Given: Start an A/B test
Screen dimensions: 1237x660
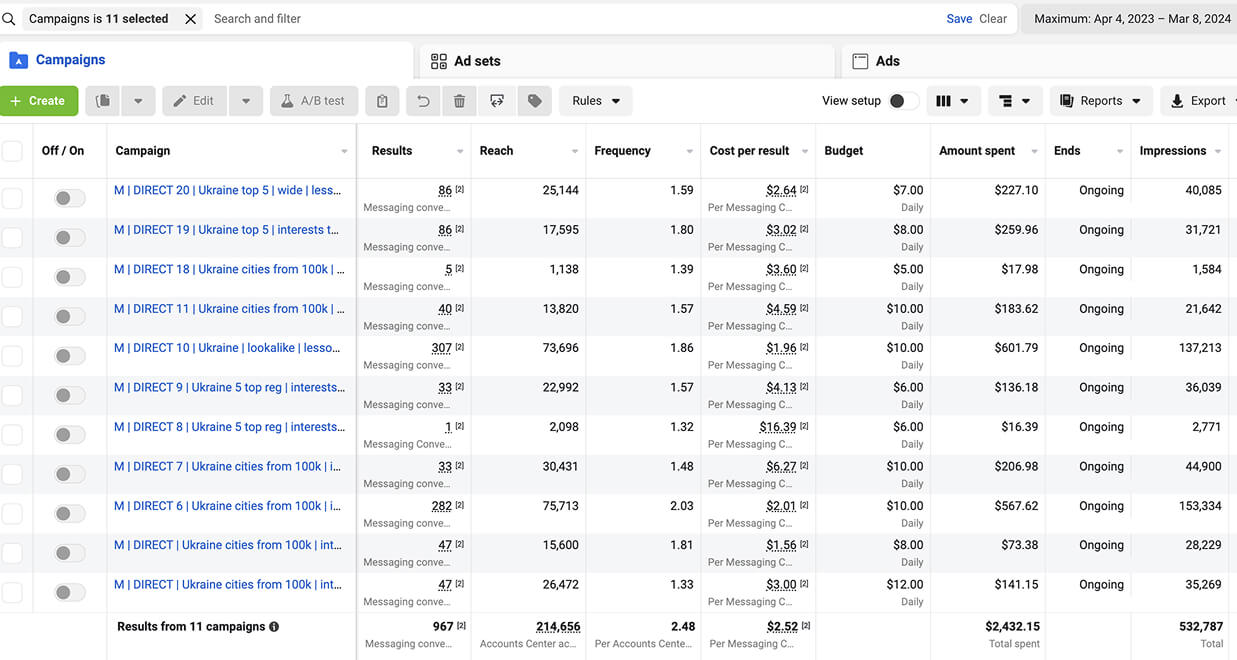Looking at the screenshot, I should (313, 101).
